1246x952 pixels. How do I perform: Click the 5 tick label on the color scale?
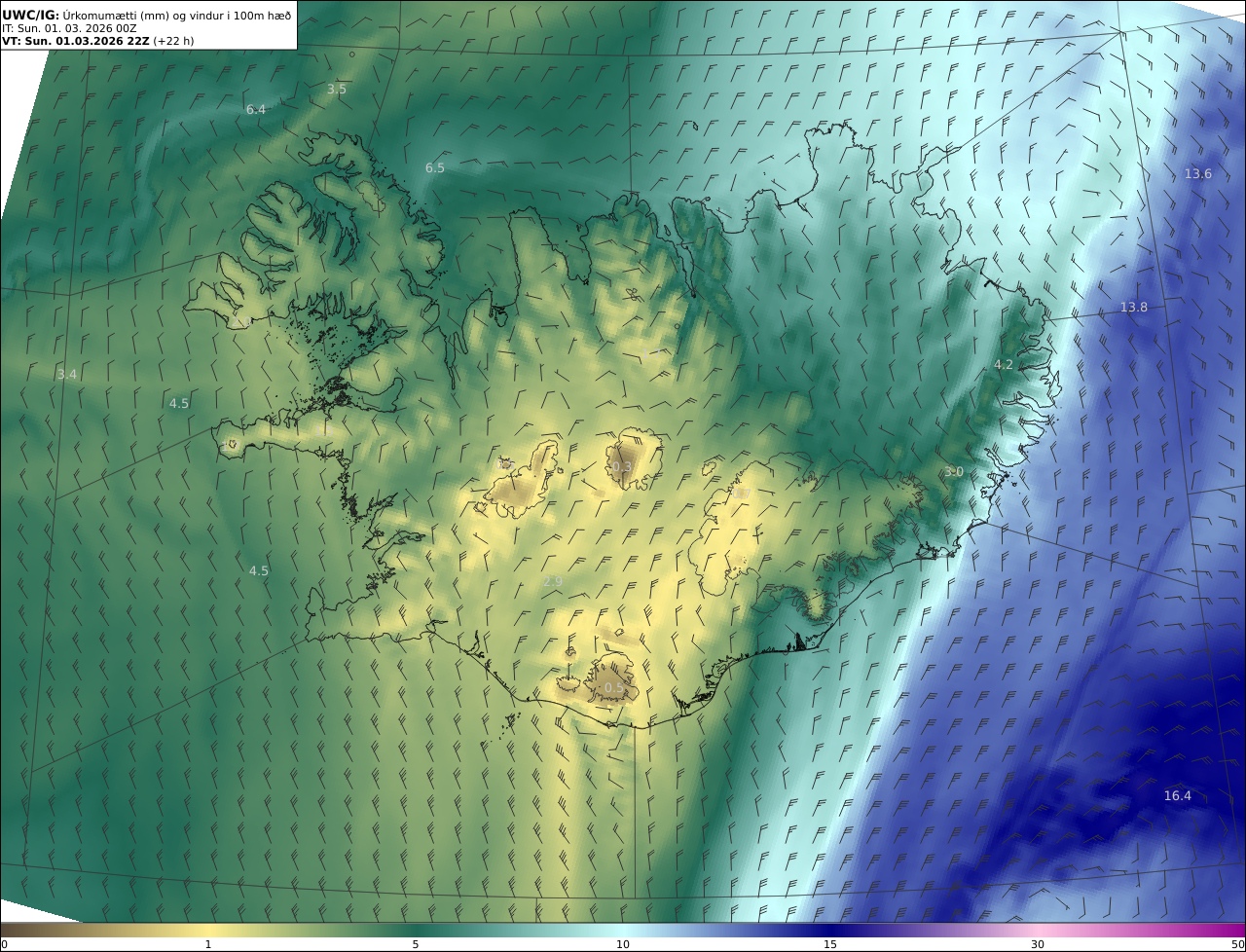[416, 944]
